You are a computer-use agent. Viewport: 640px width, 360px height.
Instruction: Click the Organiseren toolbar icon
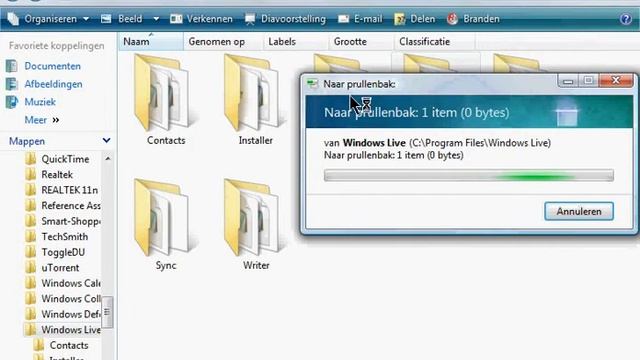tap(13, 19)
